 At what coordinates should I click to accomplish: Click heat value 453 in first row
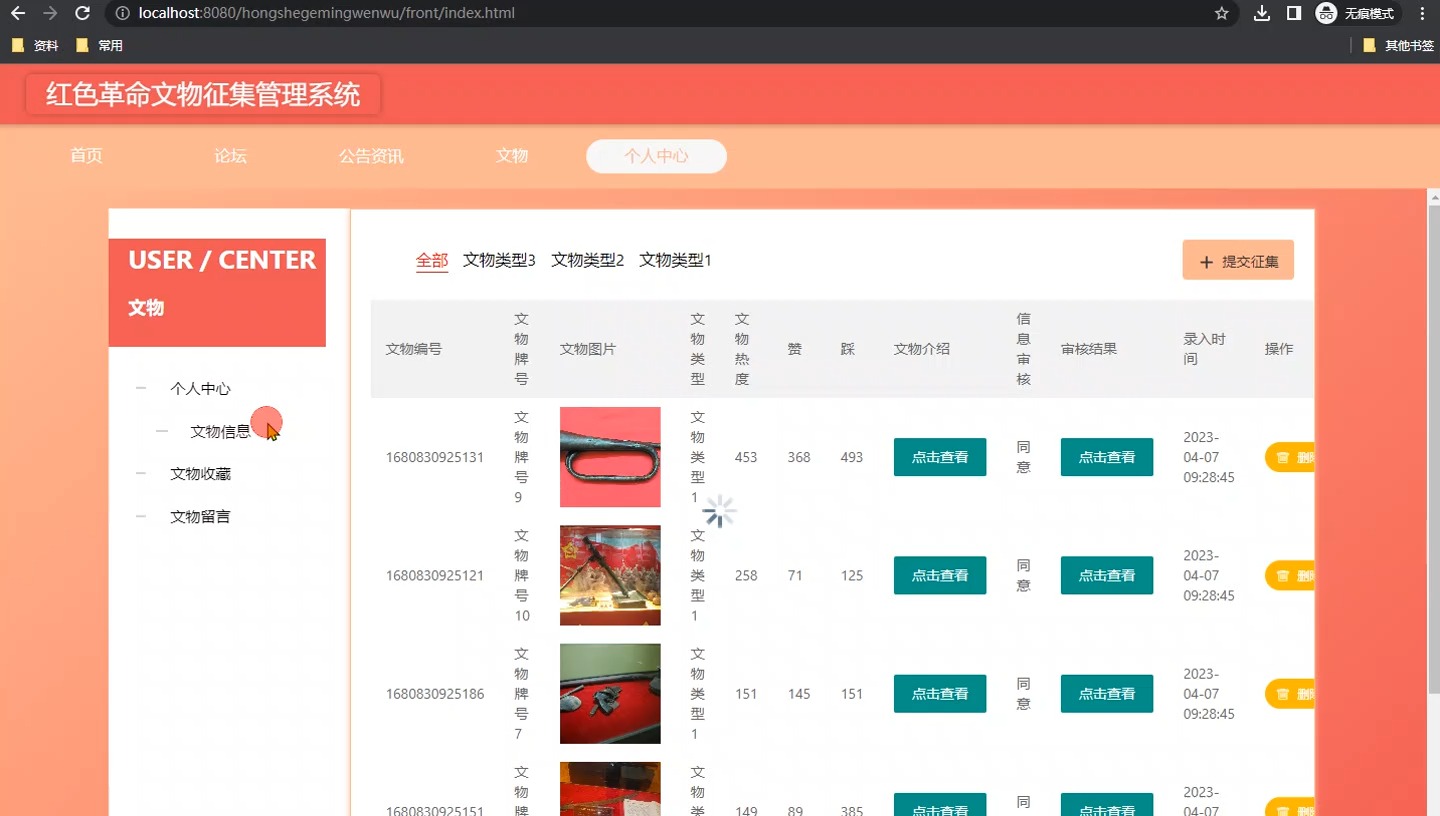tap(746, 457)
